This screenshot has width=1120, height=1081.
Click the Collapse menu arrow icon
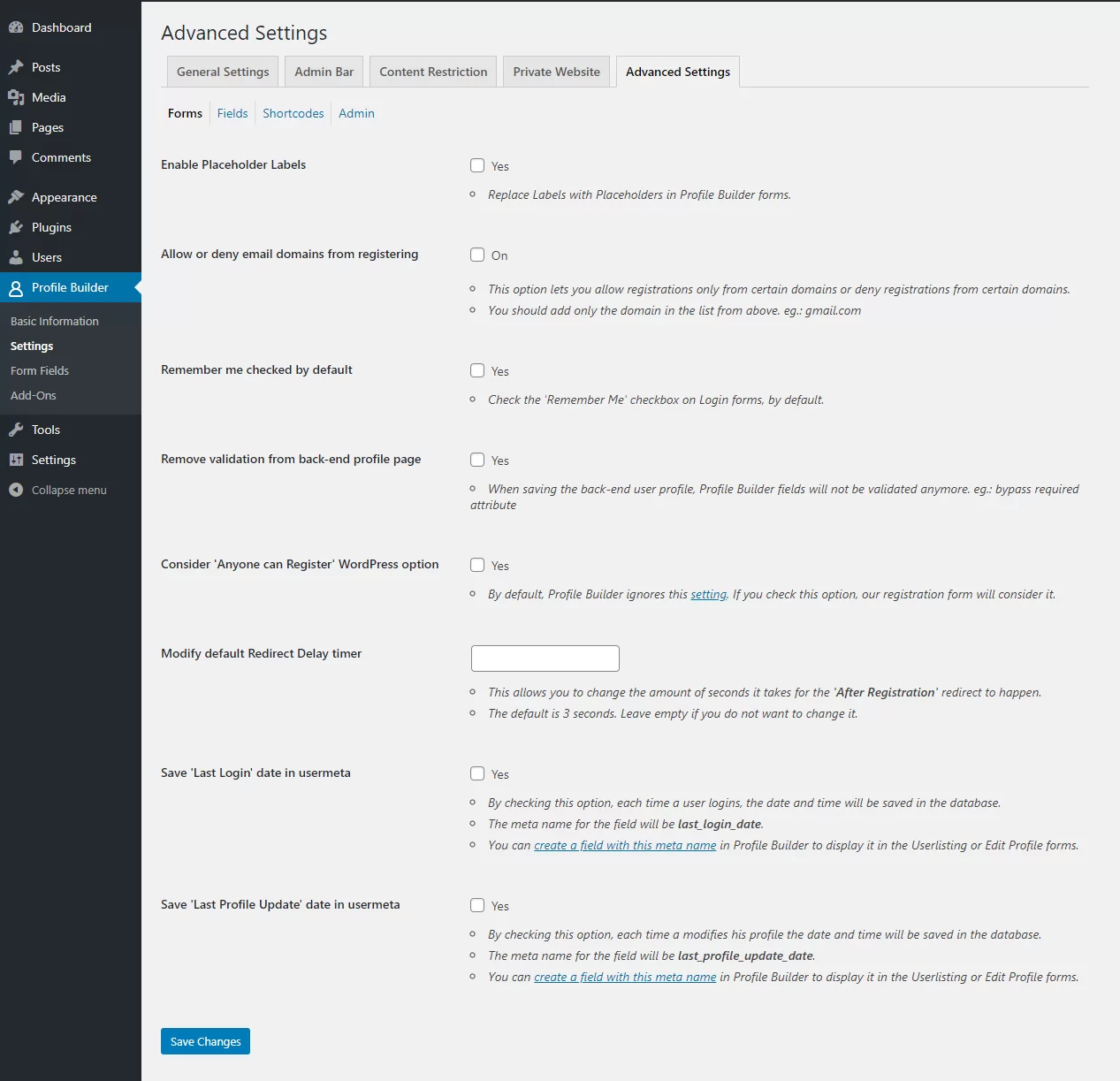click(x=16, y=490)
